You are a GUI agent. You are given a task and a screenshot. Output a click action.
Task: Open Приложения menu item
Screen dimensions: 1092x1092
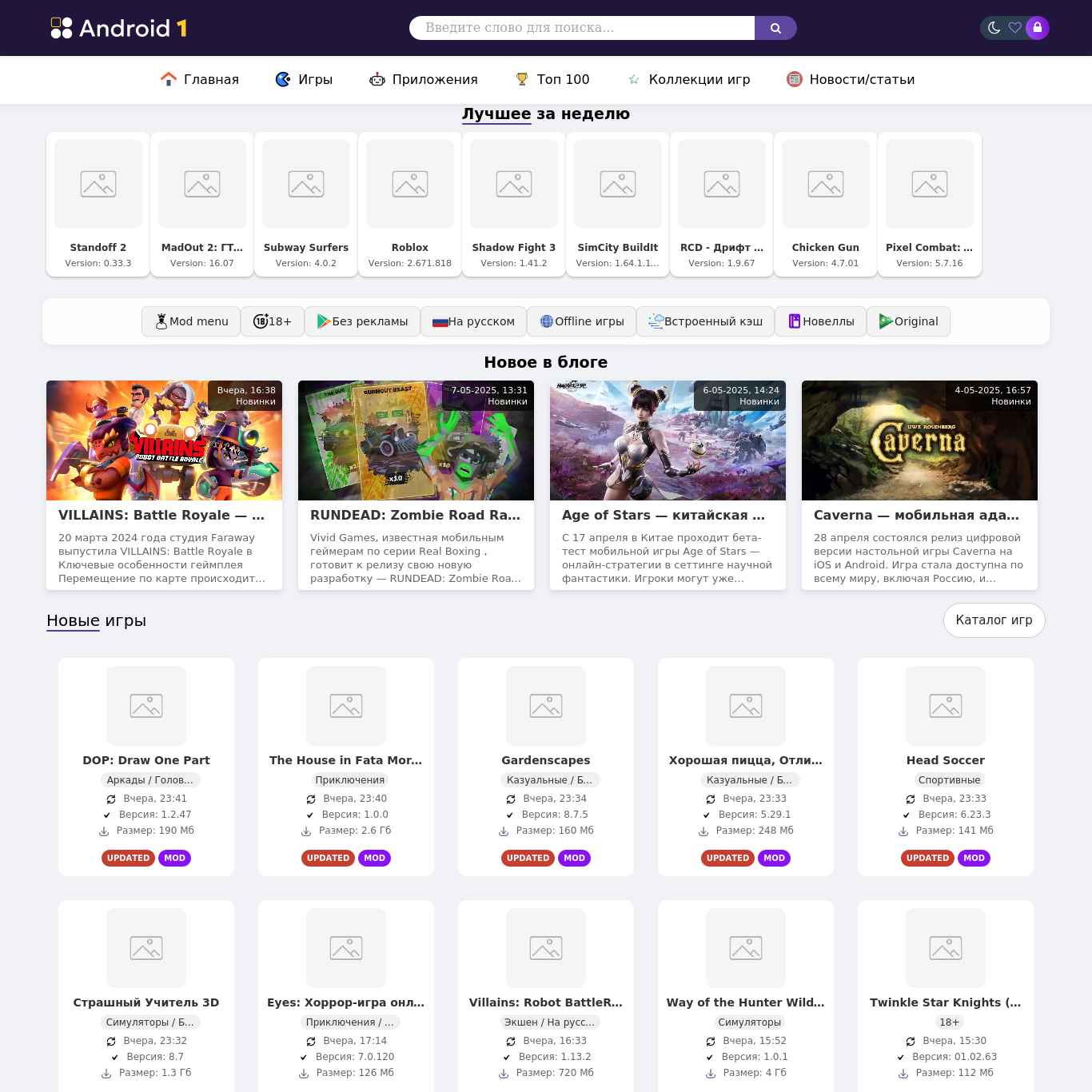coord(423,79)
